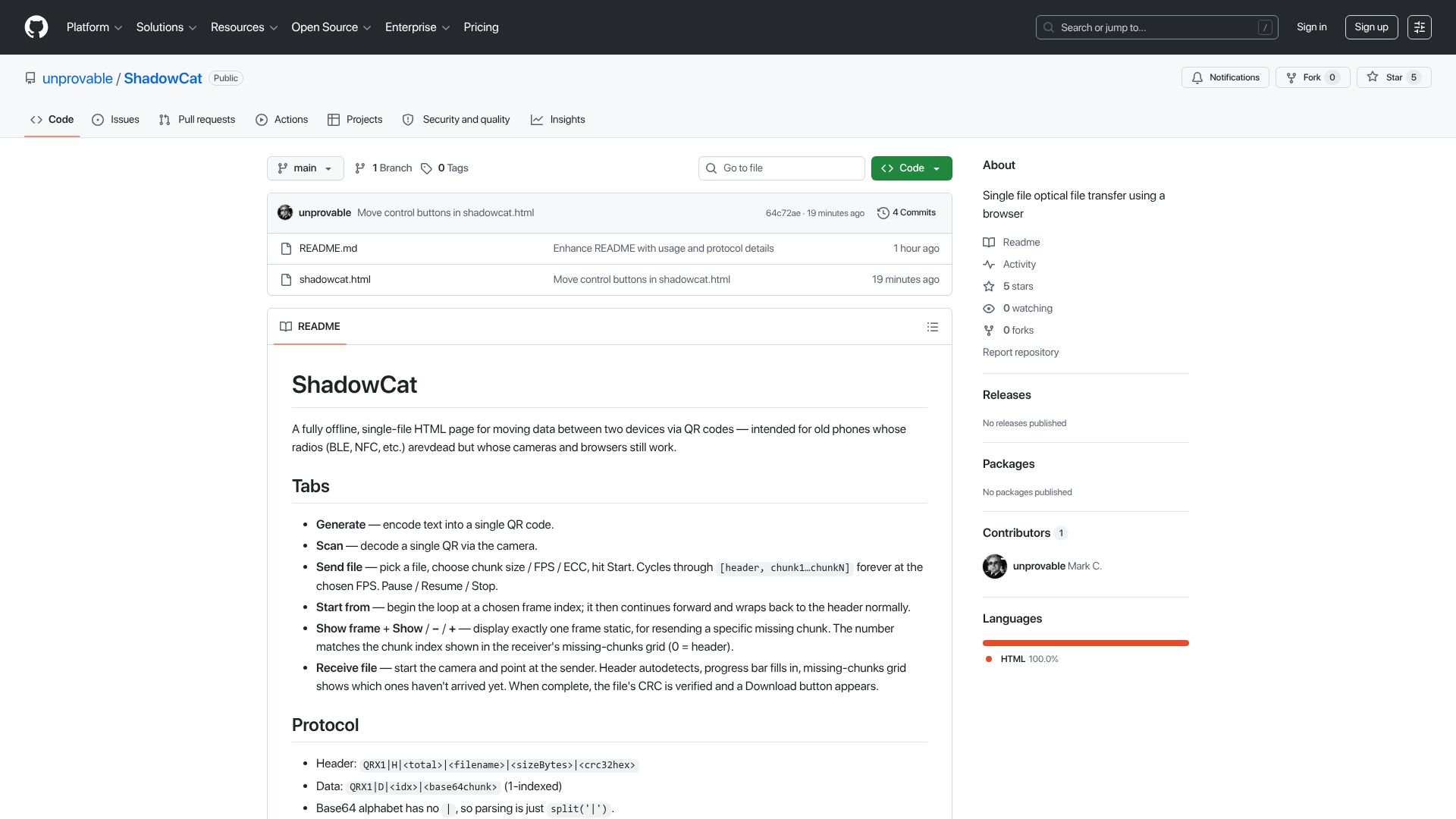Screen dimensions: 1456x819
Task: Star the ShadowCat repository
Action: (x=1394, y=77)
